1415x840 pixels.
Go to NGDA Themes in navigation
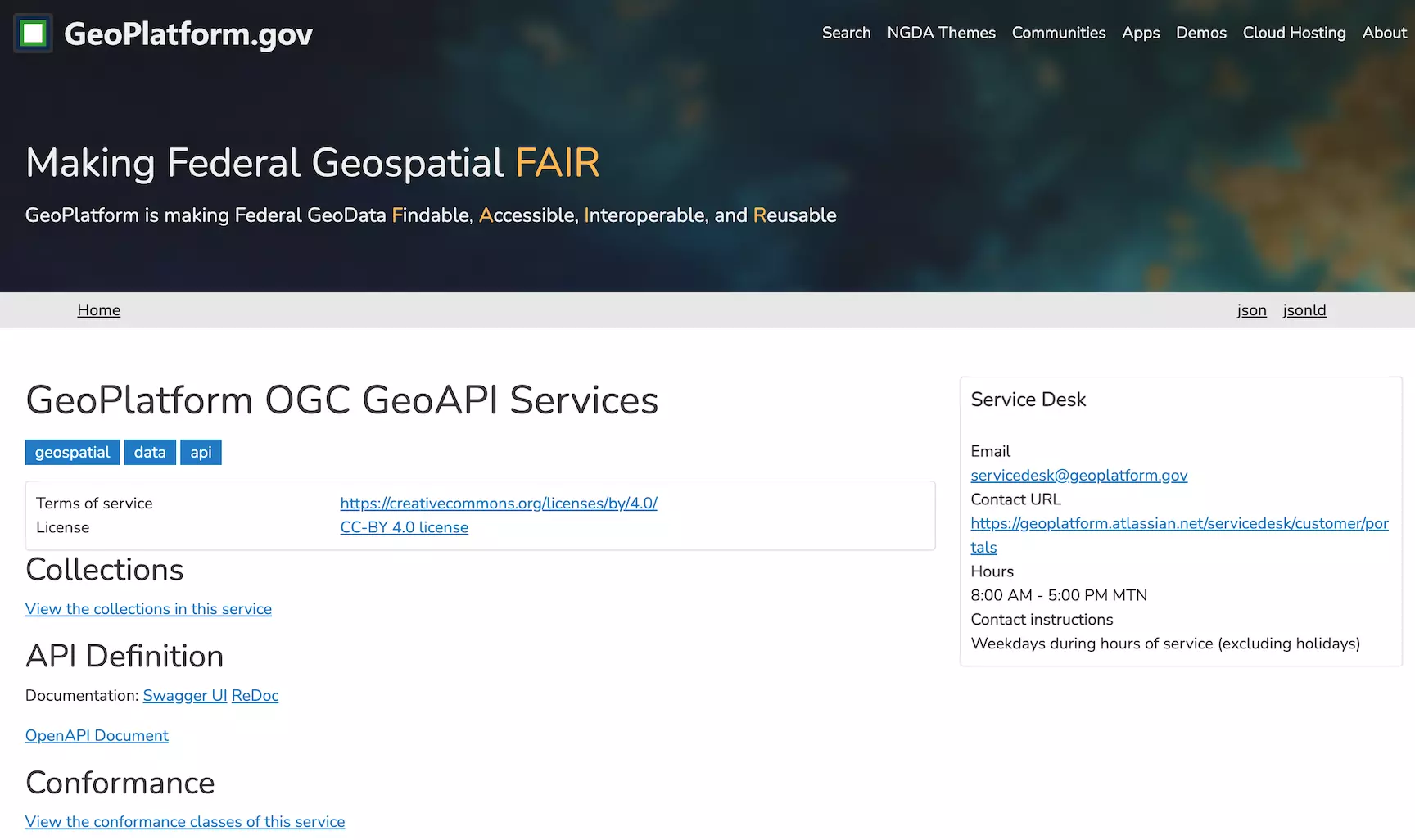pos(942,33)
